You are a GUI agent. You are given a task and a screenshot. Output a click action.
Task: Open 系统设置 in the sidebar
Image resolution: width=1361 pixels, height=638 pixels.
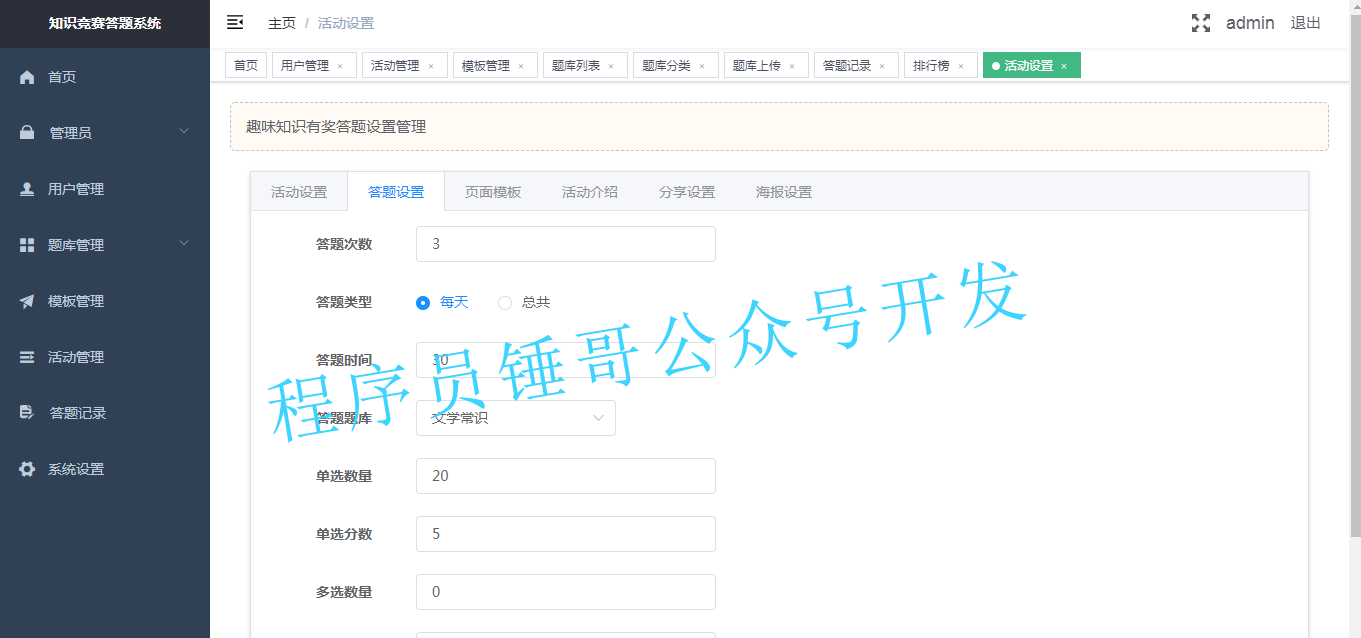click(x=105, y=469)
